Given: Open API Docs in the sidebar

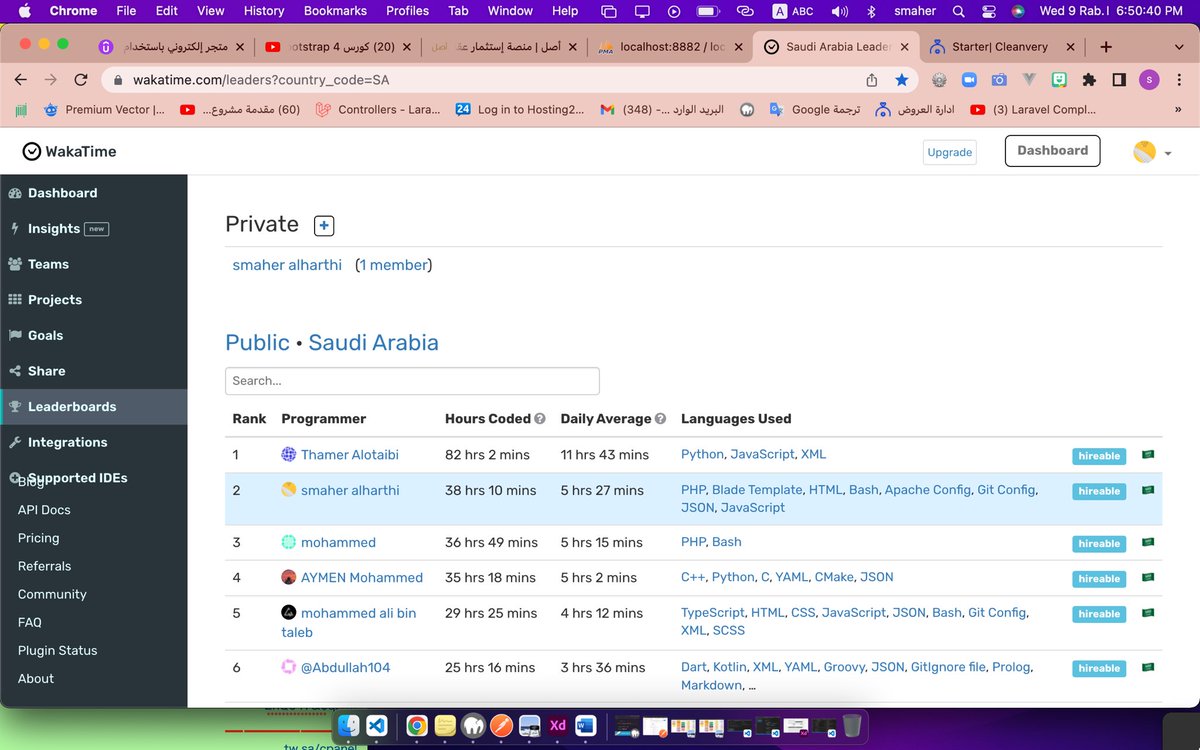Looking at the screenshot, I should click(44, 510).
